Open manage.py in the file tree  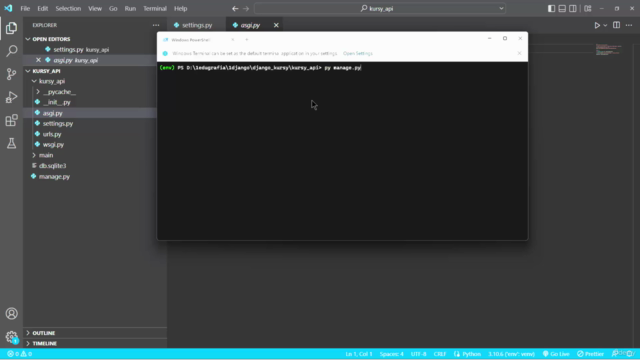click(54, 177)
